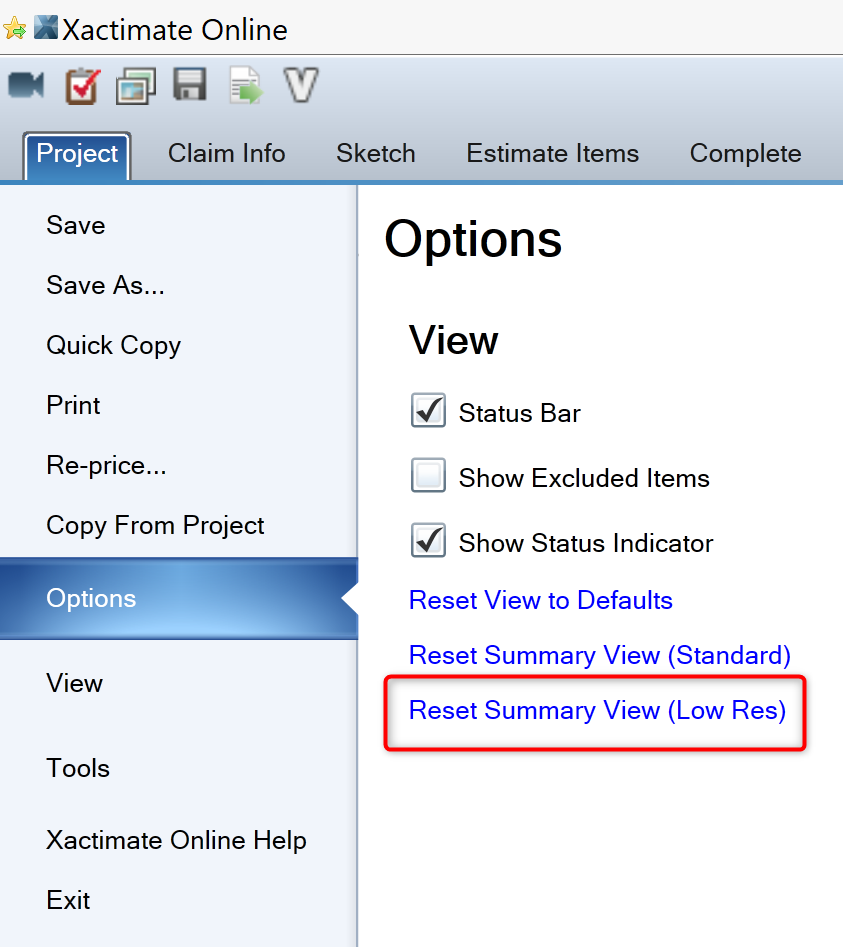
Task: Uncheck Show Status Indicator checkbox
Action: point(428,540)
